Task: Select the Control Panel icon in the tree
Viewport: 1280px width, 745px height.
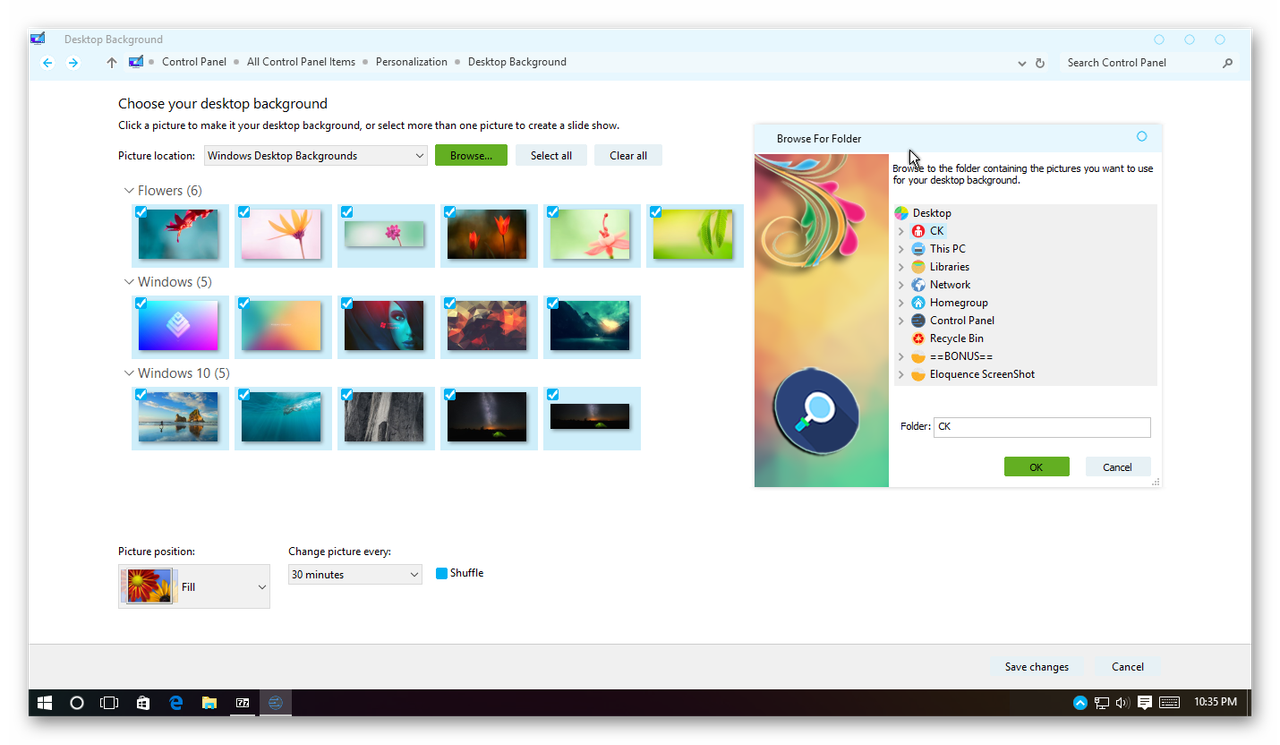Action: click(x=918, y=321)
